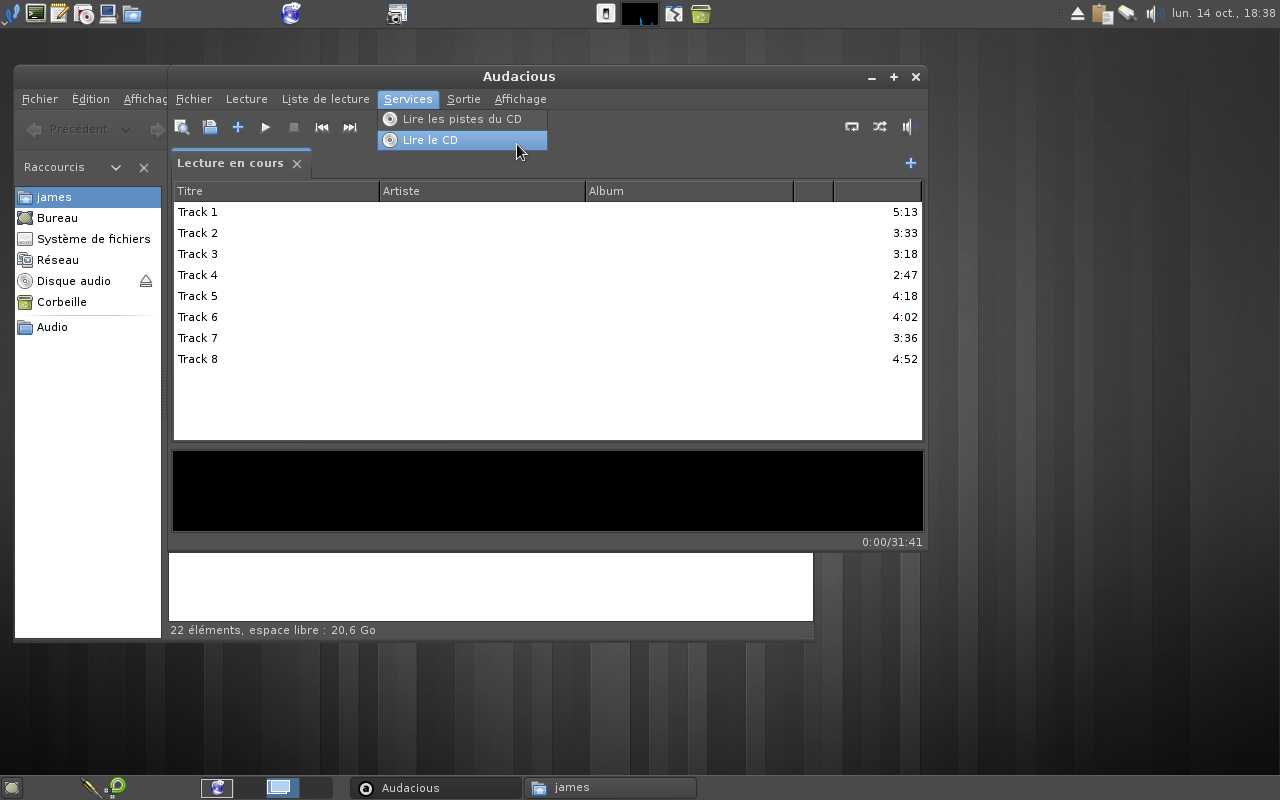
Task: Open the Affichage menu in Audacious
Action: click(521, 99)
